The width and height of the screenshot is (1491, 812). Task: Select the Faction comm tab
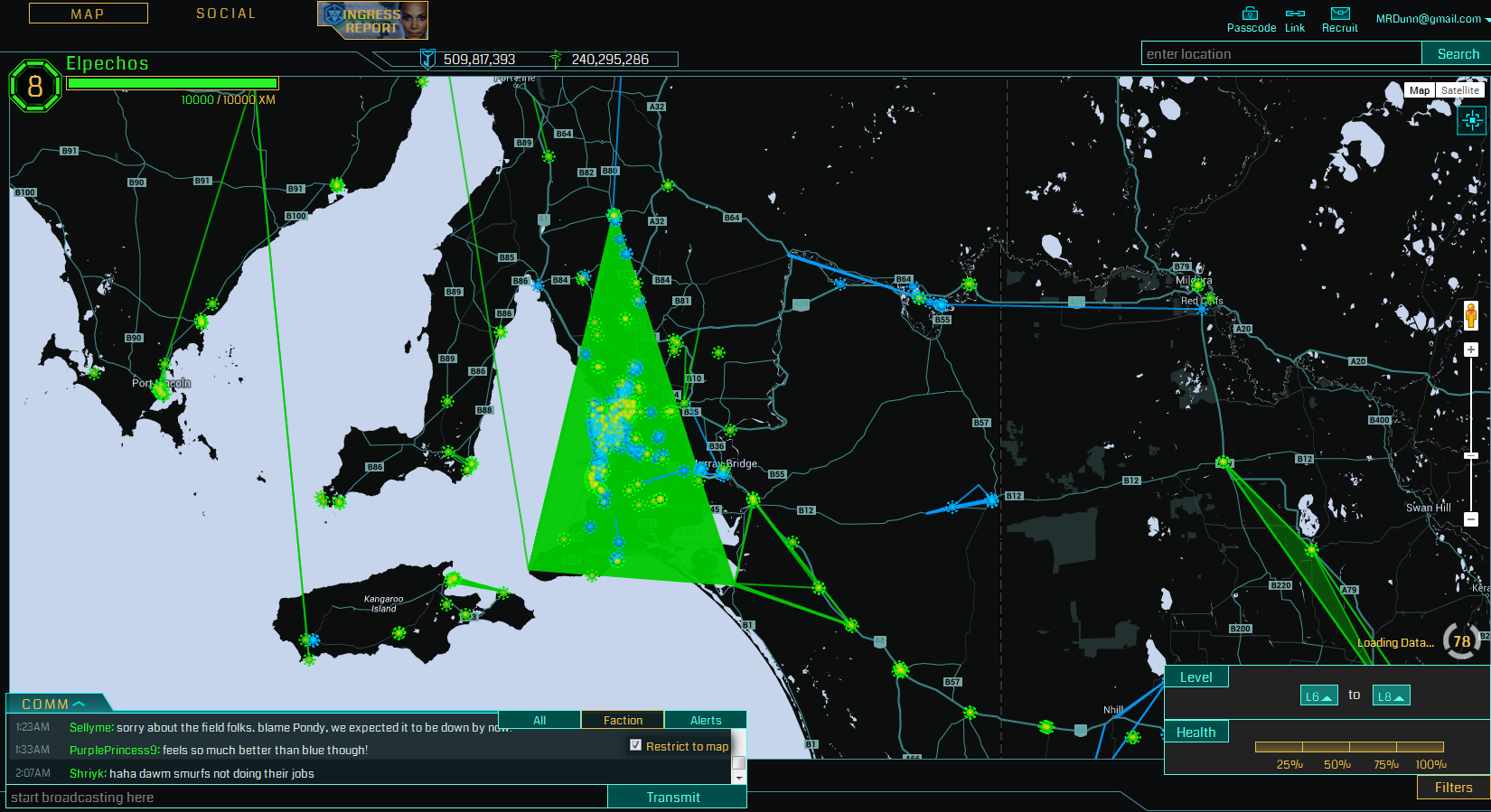[x=623, y=720]
